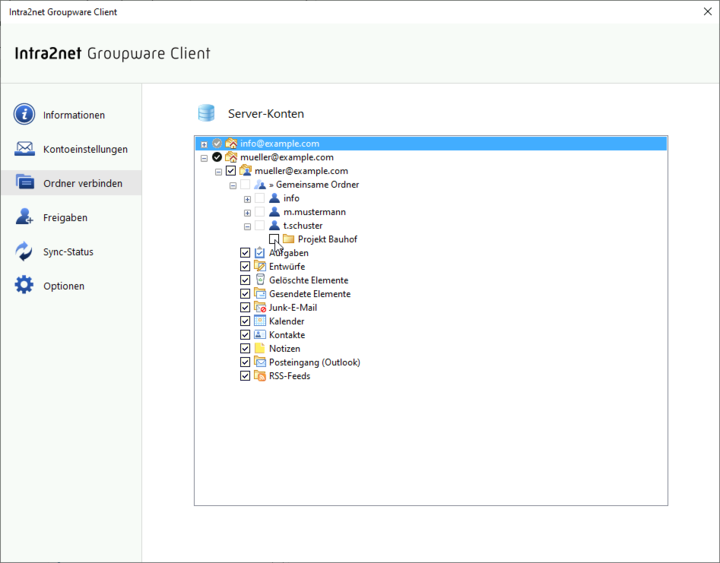720x563 pixels.
Task: Expand the info shared user node
Action: (x=247, y=199)
